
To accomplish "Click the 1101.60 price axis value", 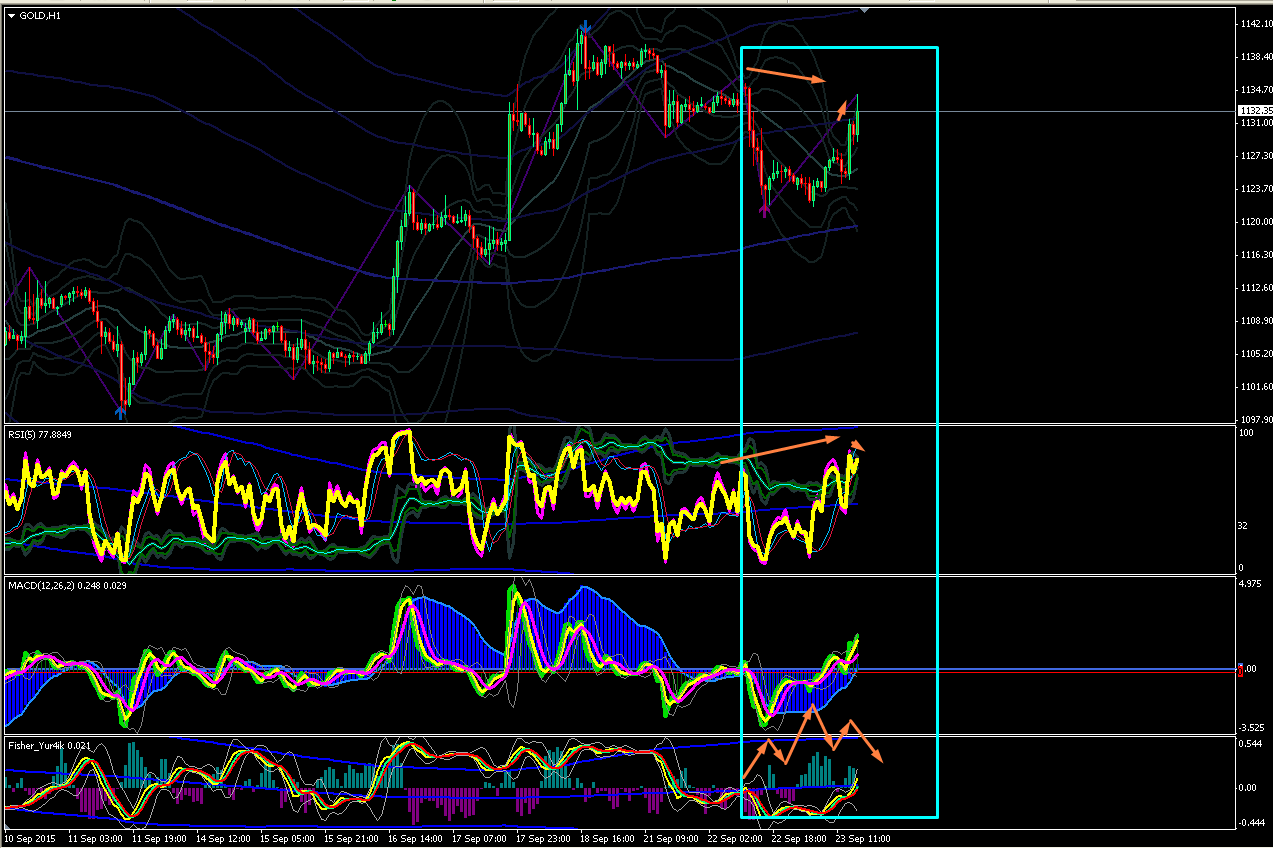I will tap(1254, 386).
